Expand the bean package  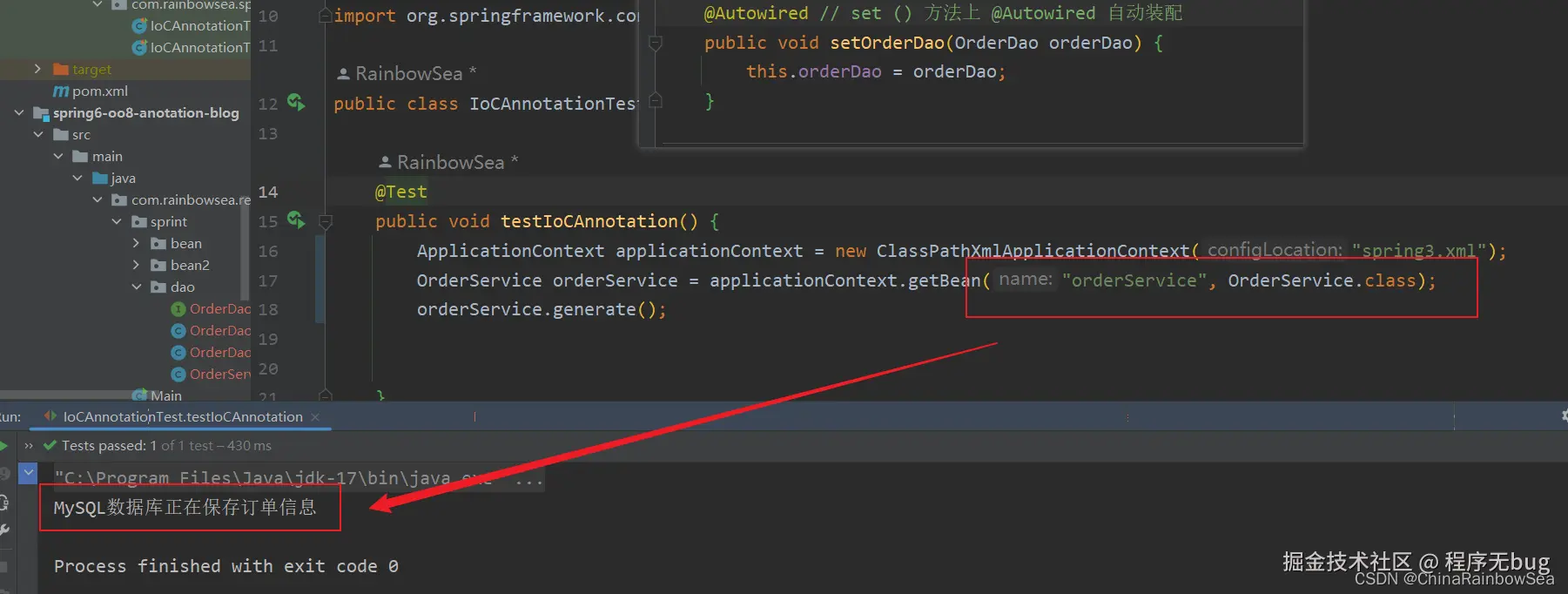click(x=136, y=243)
